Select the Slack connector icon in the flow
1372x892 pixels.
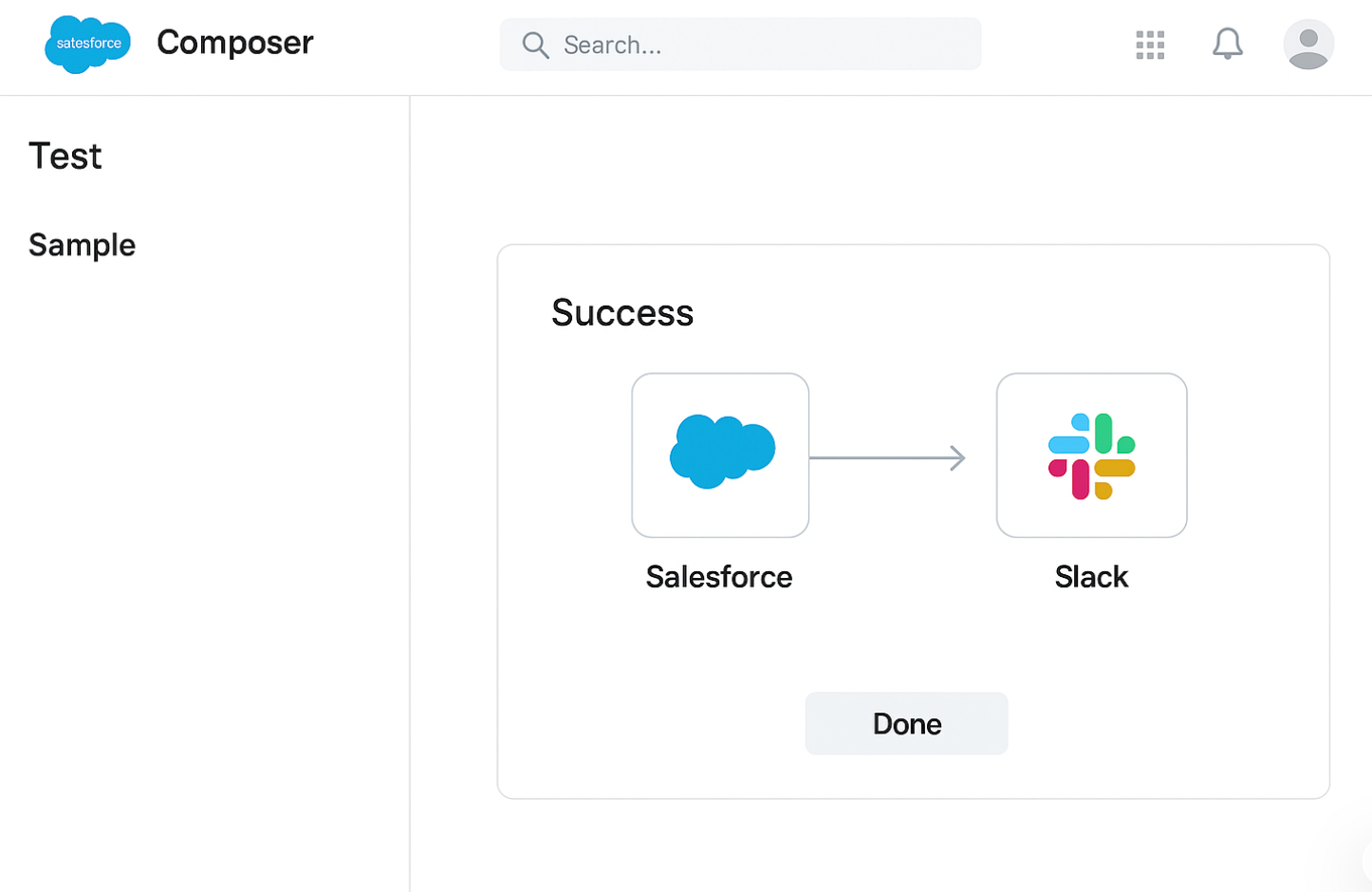[x=1091, y=455]
